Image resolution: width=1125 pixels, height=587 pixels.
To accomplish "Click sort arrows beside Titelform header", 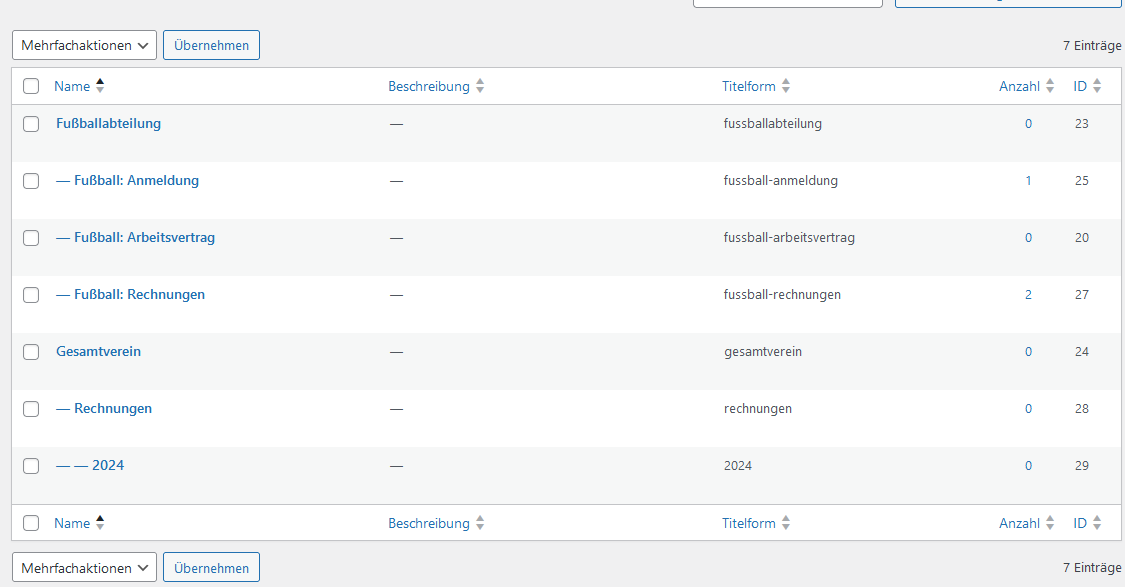I will (x=786, y=86).
